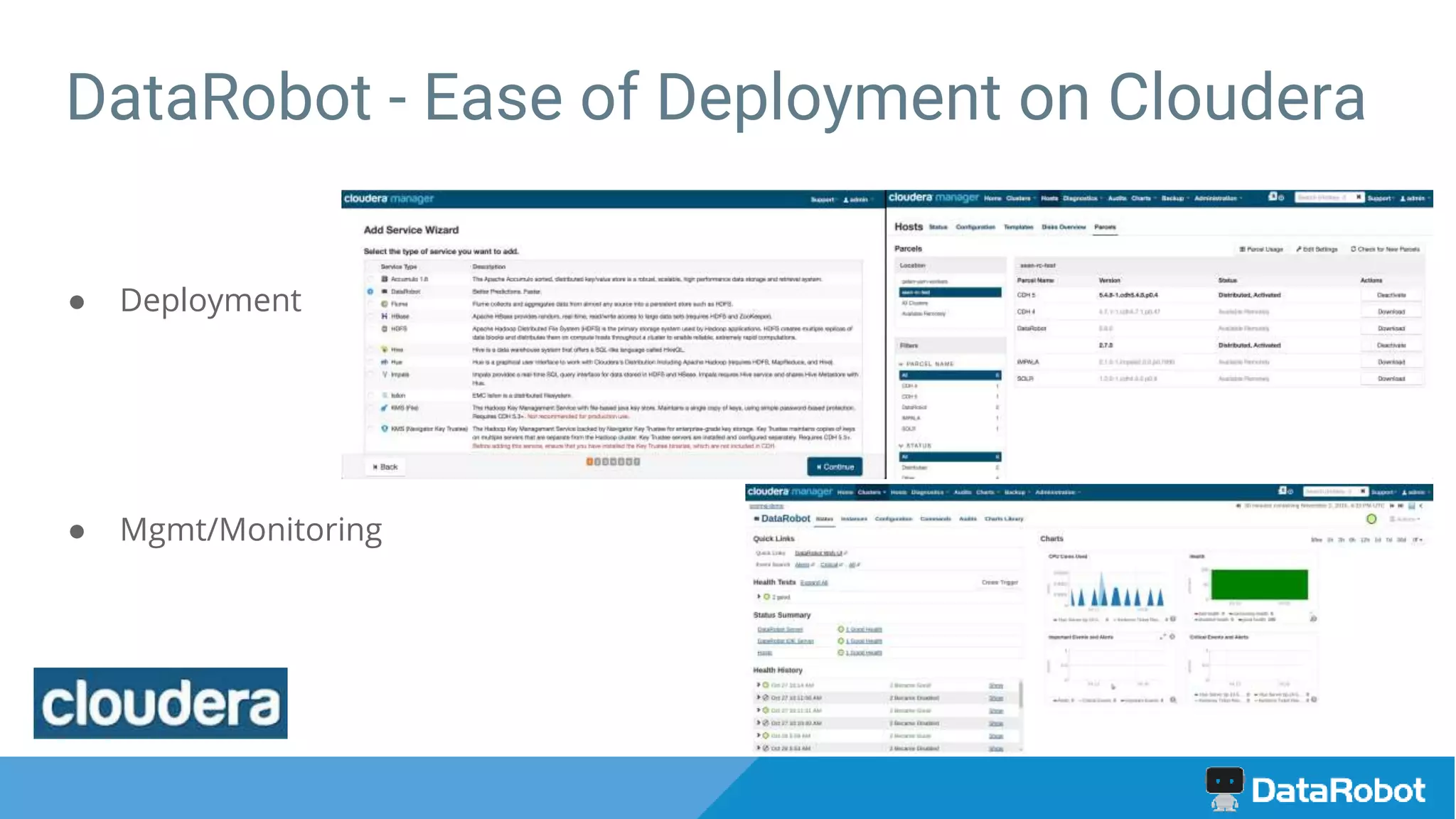Image resolution: width=1456 pixels, height=819 pixels.
Task: Download the SOLR parcel
Action: point(1391,379)
